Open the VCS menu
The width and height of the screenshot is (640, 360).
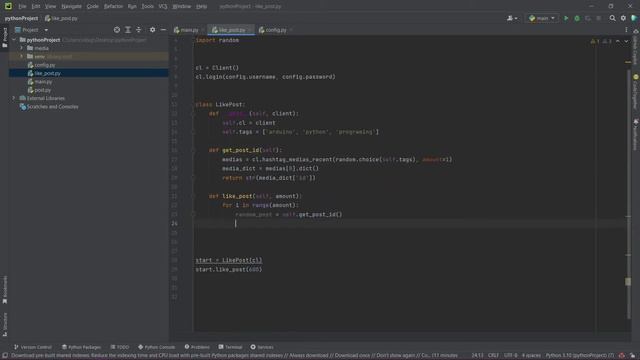coord(163,7)
